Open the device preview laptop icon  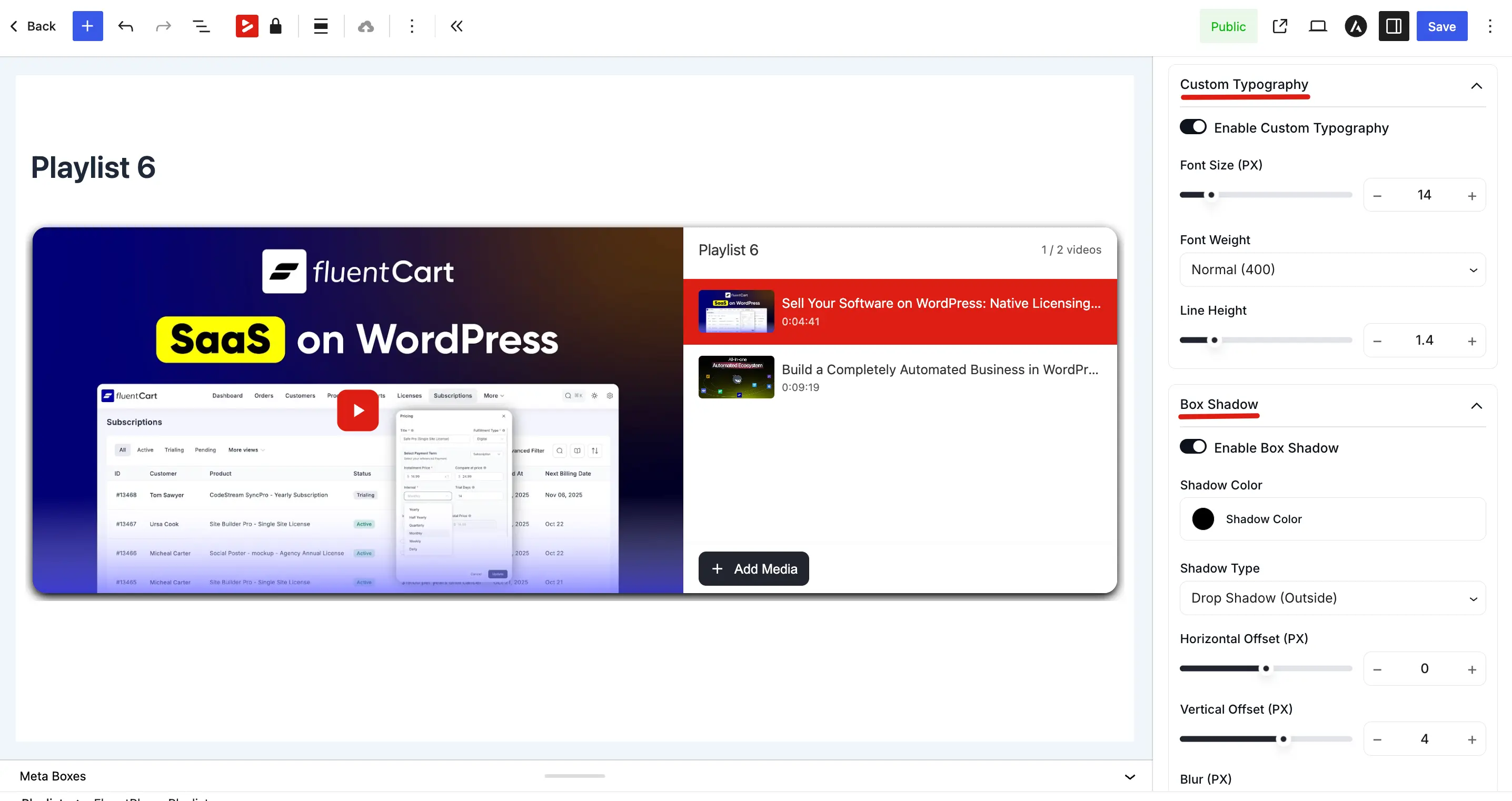1318,26
